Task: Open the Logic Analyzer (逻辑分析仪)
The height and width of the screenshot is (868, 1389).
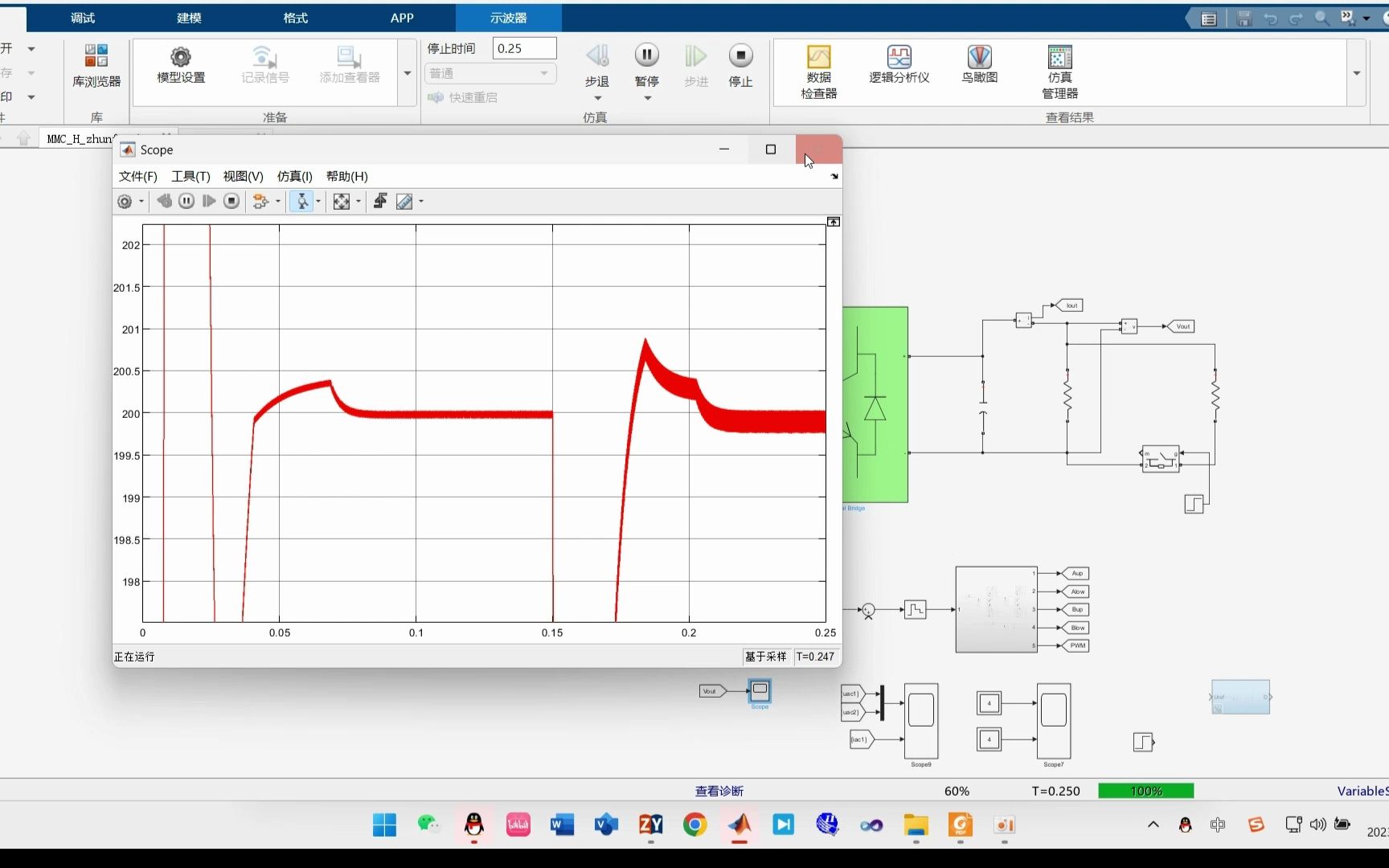Action: tap(899, 65)
